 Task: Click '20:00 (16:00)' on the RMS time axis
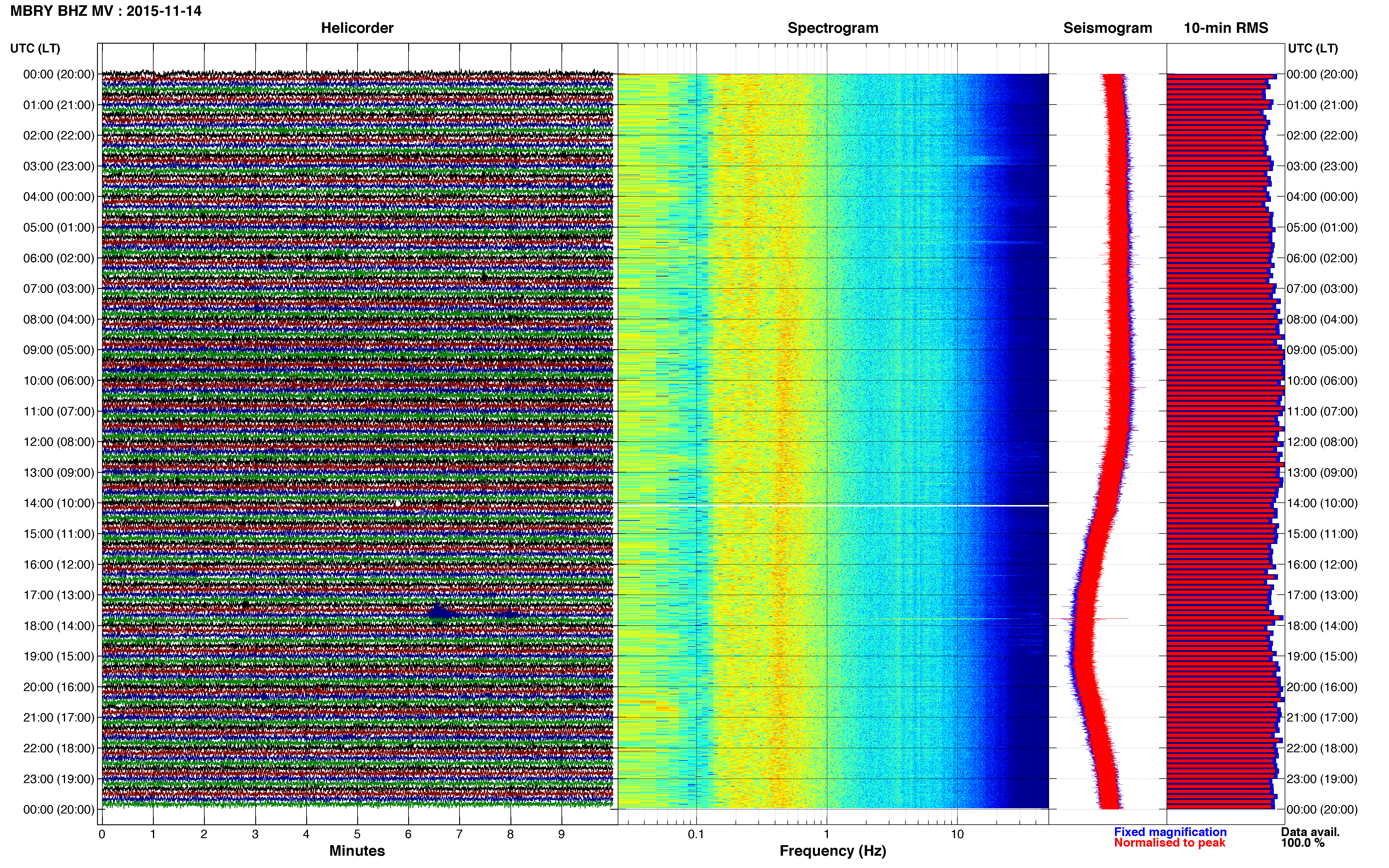click(1322, 687)
